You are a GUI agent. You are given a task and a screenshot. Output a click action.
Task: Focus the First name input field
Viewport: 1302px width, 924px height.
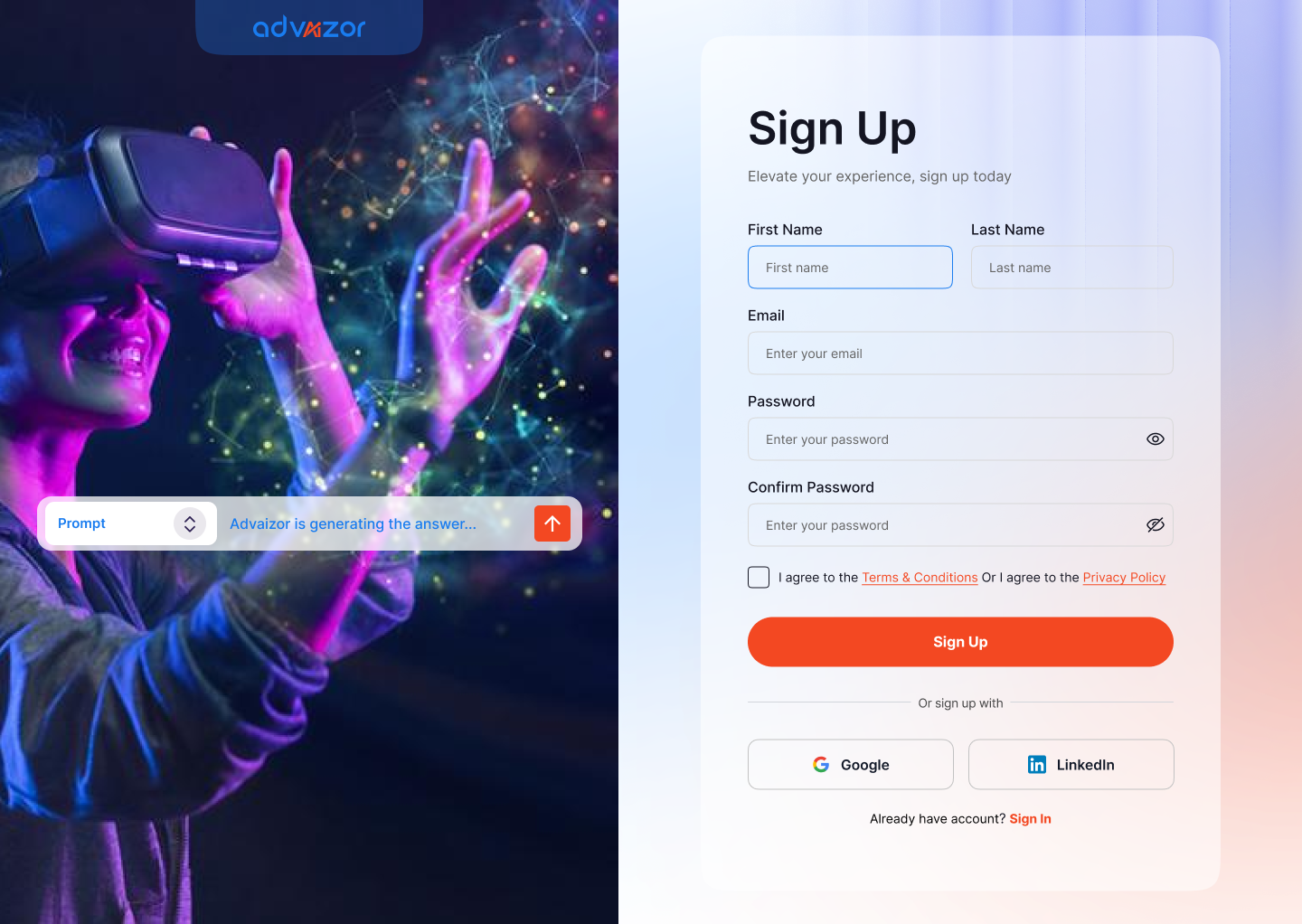point(850,268)
